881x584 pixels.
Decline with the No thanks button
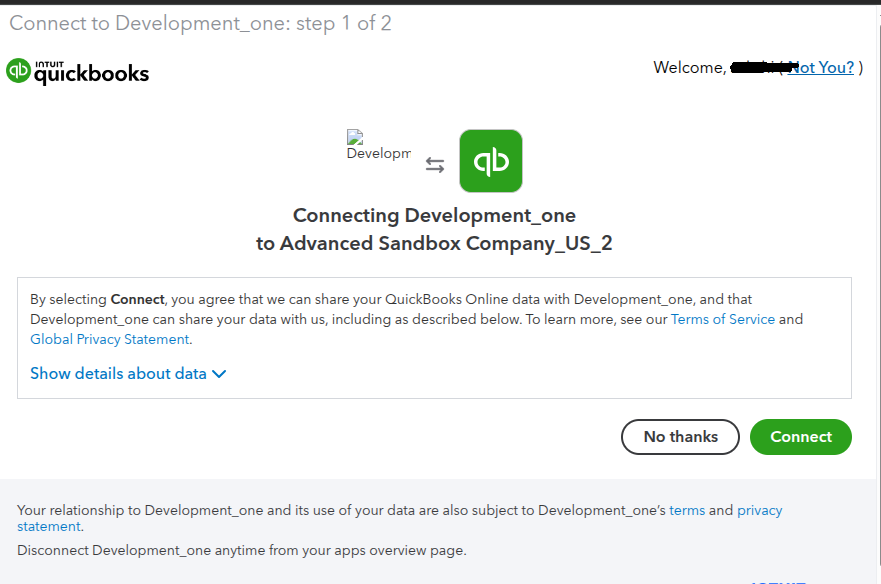pos(680,437)
